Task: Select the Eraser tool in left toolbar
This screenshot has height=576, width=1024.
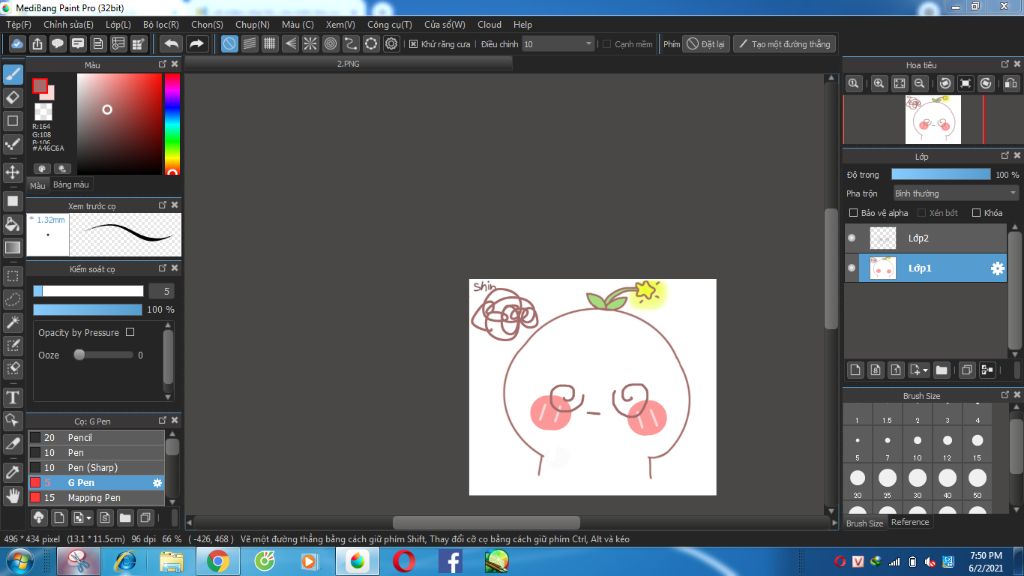Action: 13,97
